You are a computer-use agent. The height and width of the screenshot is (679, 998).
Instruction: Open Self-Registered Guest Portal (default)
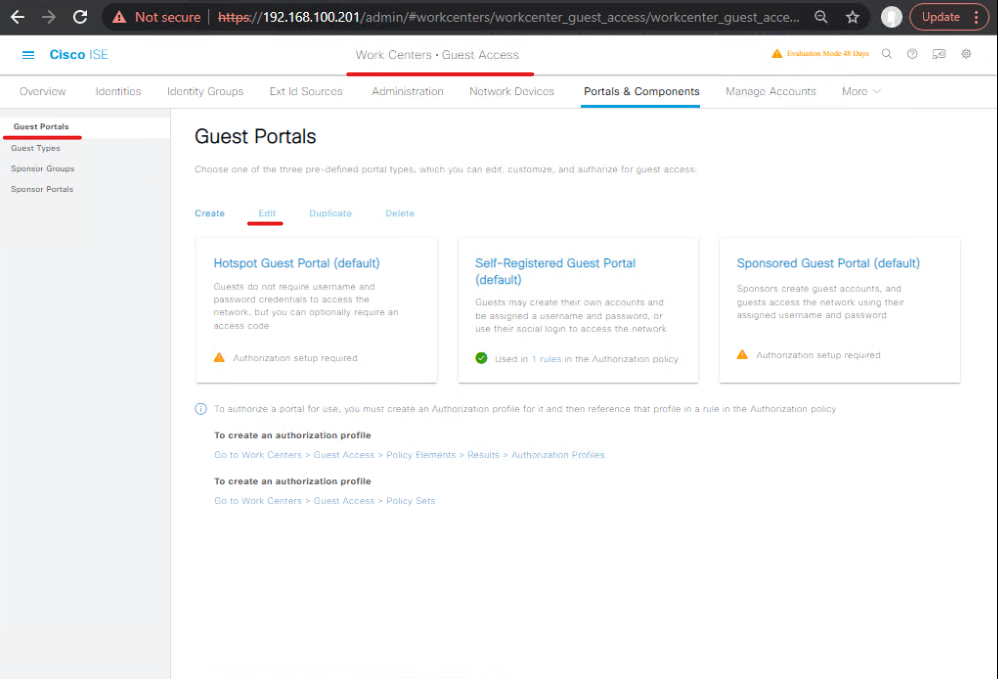pos(555,271)
